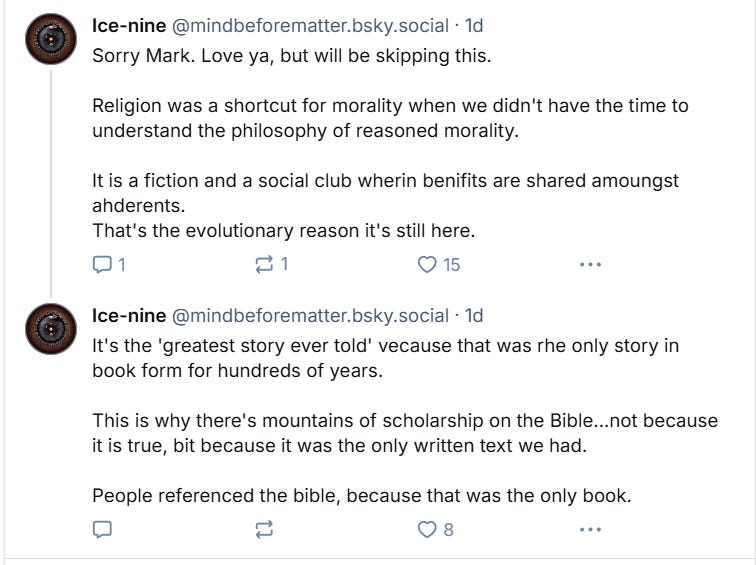
Task: Click the 1d timestamp on first post
Action: coord(473,25)
